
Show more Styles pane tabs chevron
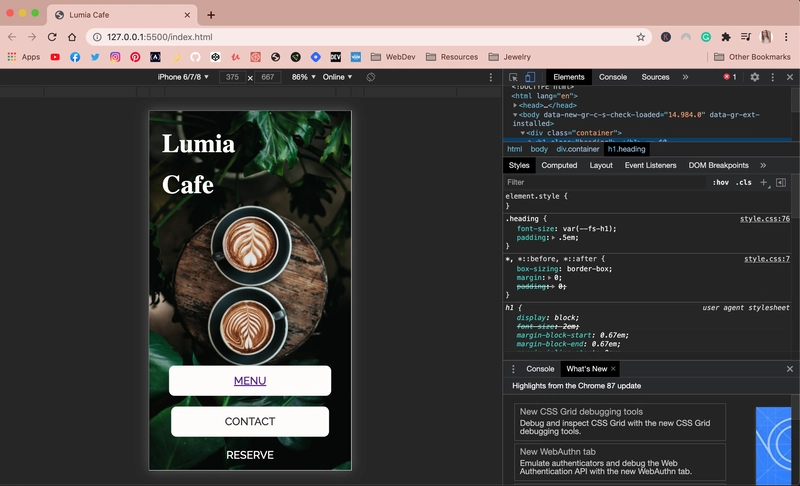(763, 165)
